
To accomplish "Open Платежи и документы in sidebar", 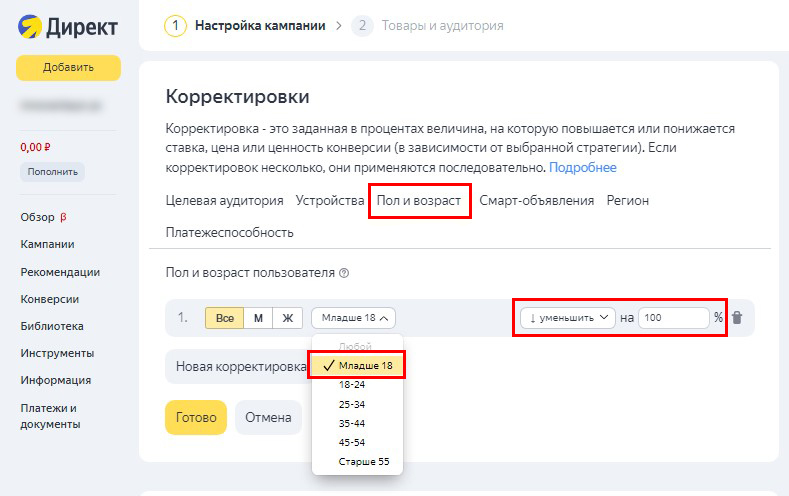I will [50, 416].
